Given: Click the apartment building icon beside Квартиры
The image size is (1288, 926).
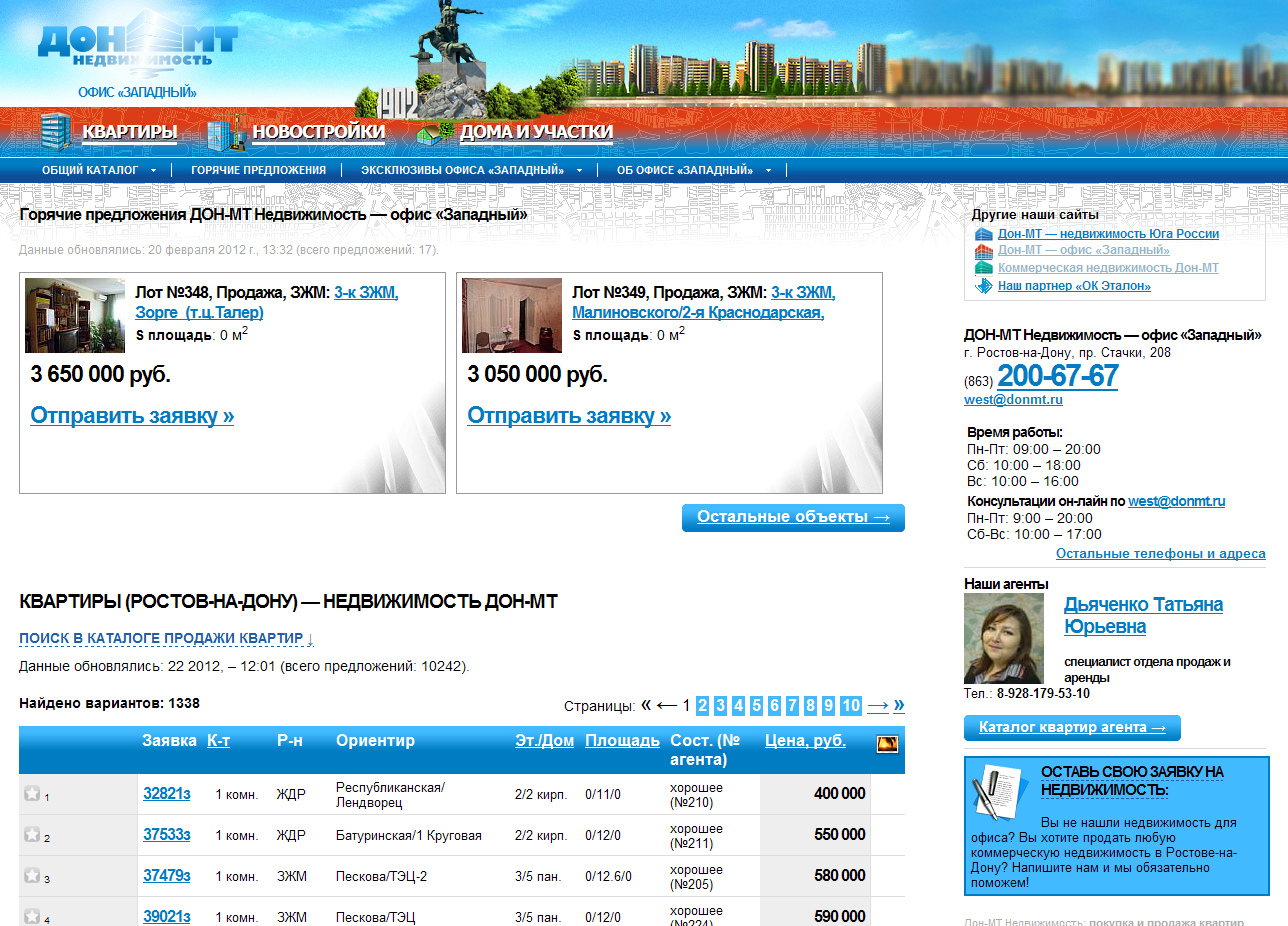Looking at the screenshot, I should (x=56, y=131).
